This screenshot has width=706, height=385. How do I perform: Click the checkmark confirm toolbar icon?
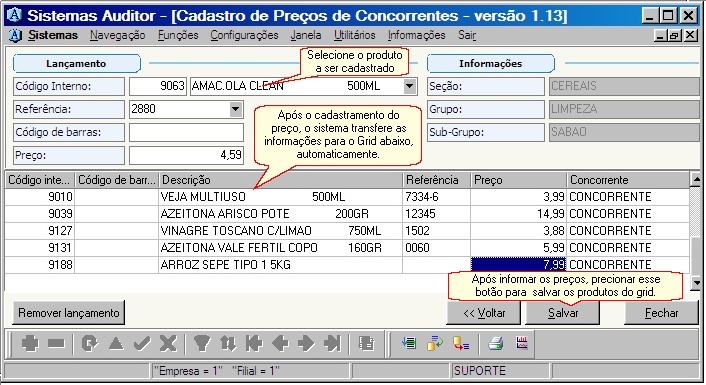click(x=142, y=344)
